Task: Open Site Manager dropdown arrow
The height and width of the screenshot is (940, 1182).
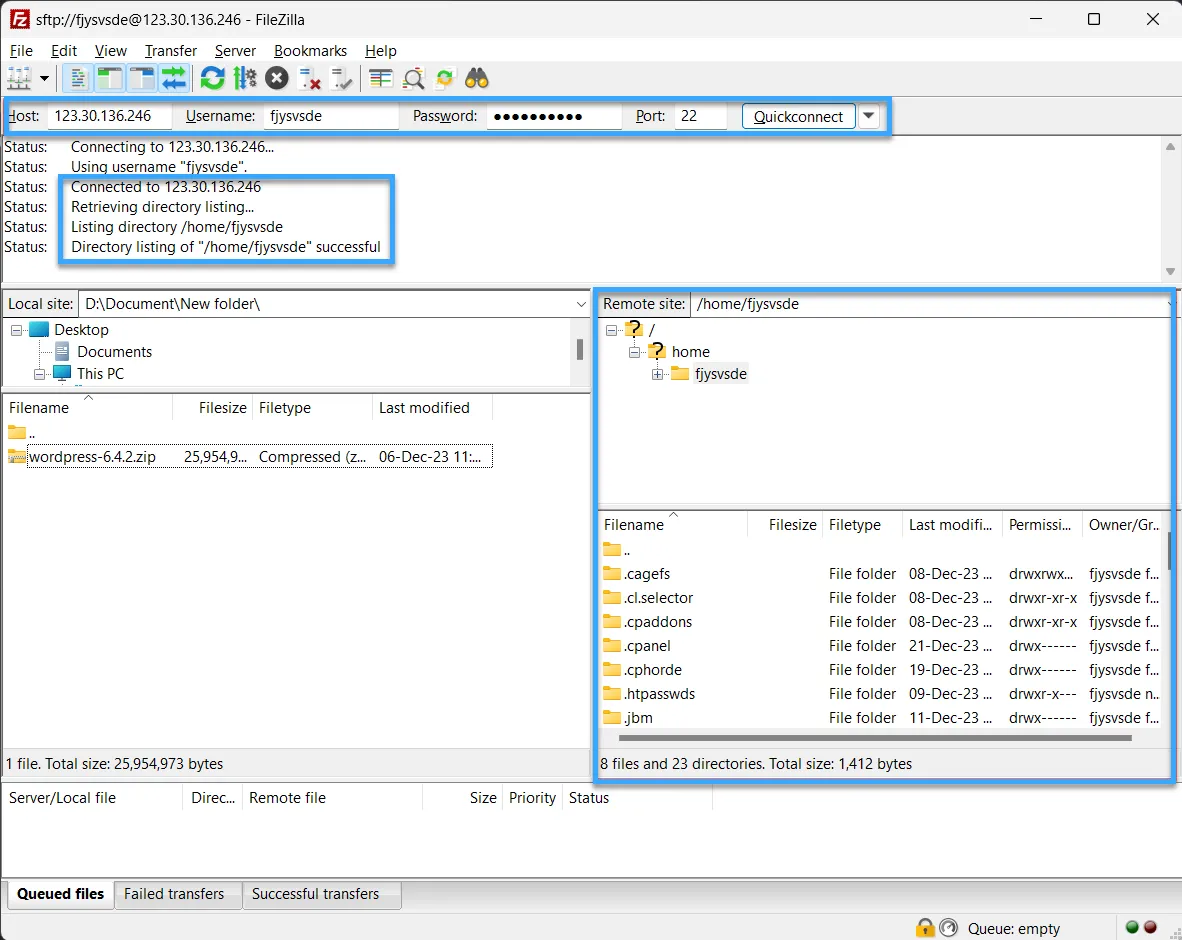Action: (x=44, y=78)
